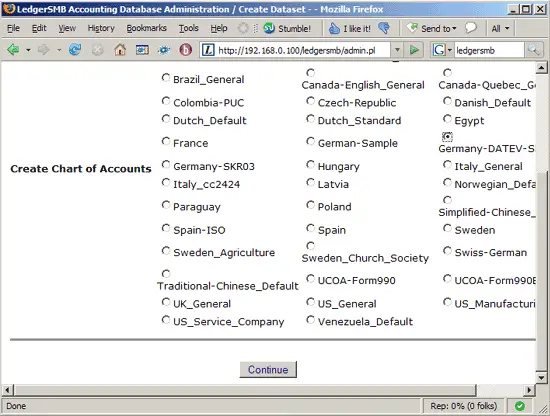Click the ledgersmb search input field
550x416 pixels.
[x=489, y=50]
